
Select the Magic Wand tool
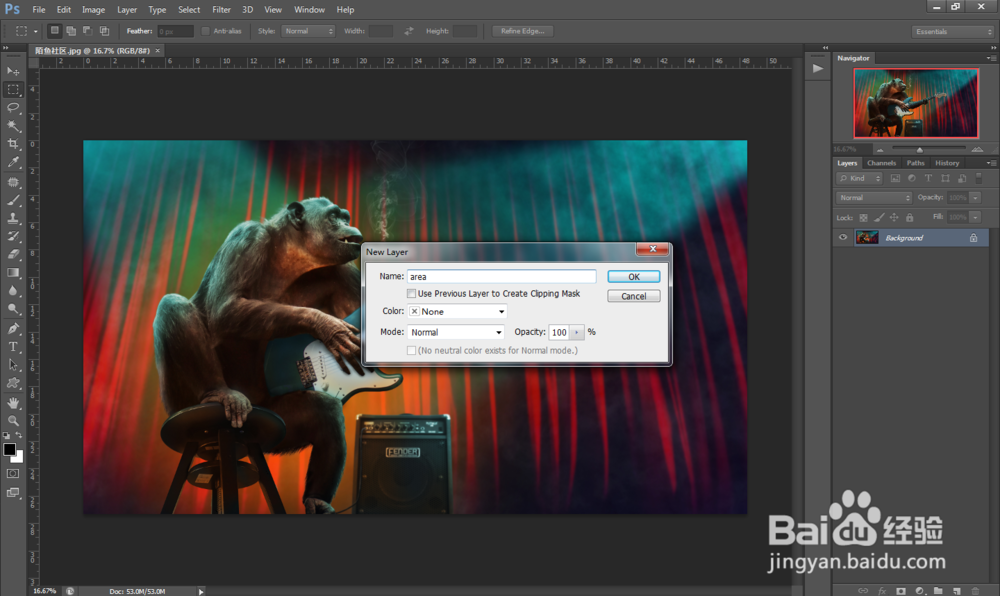coord(13,126)
